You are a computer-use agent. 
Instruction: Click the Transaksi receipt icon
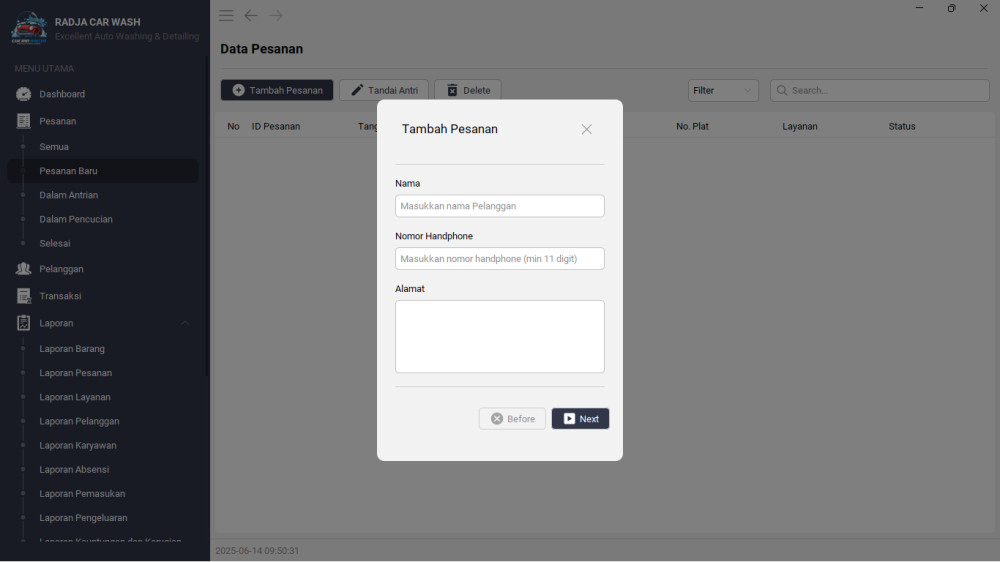[24, 296]
